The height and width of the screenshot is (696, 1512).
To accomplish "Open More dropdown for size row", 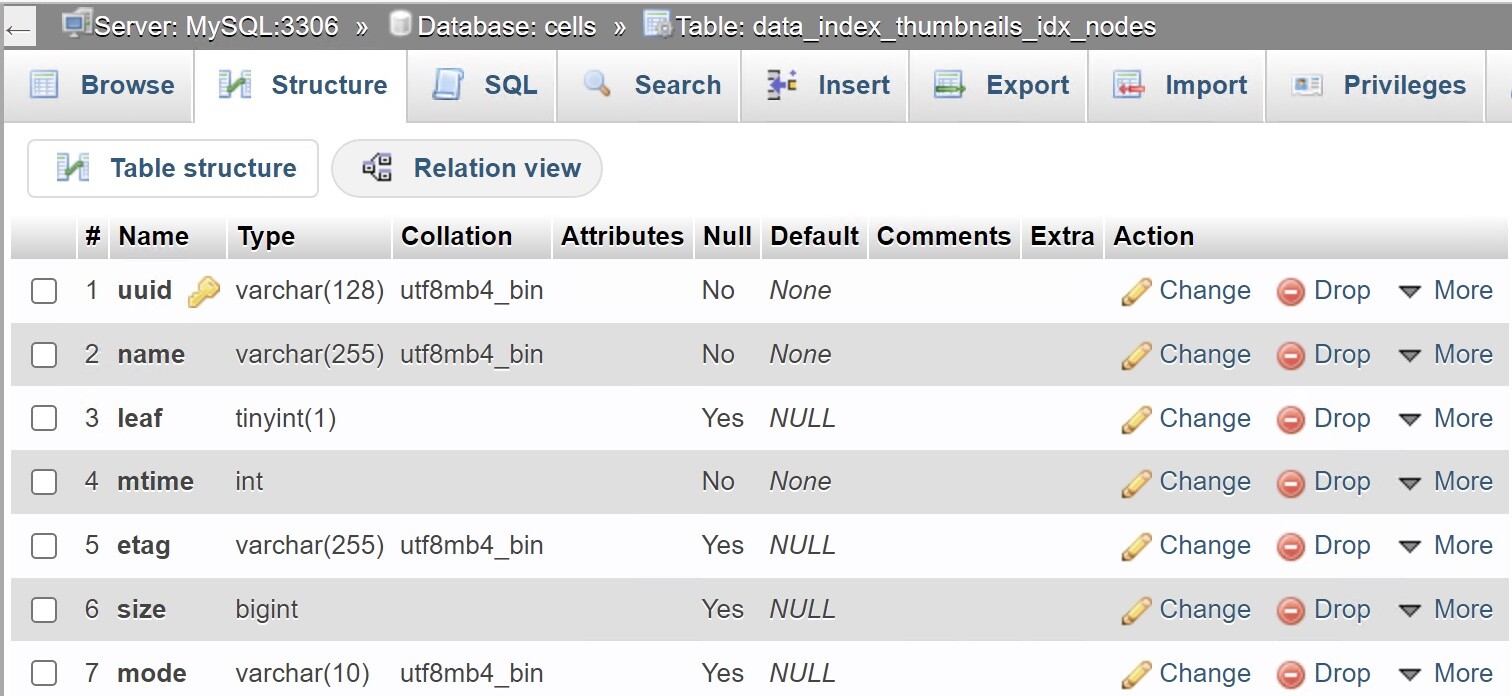I will tap(1445, 610).
